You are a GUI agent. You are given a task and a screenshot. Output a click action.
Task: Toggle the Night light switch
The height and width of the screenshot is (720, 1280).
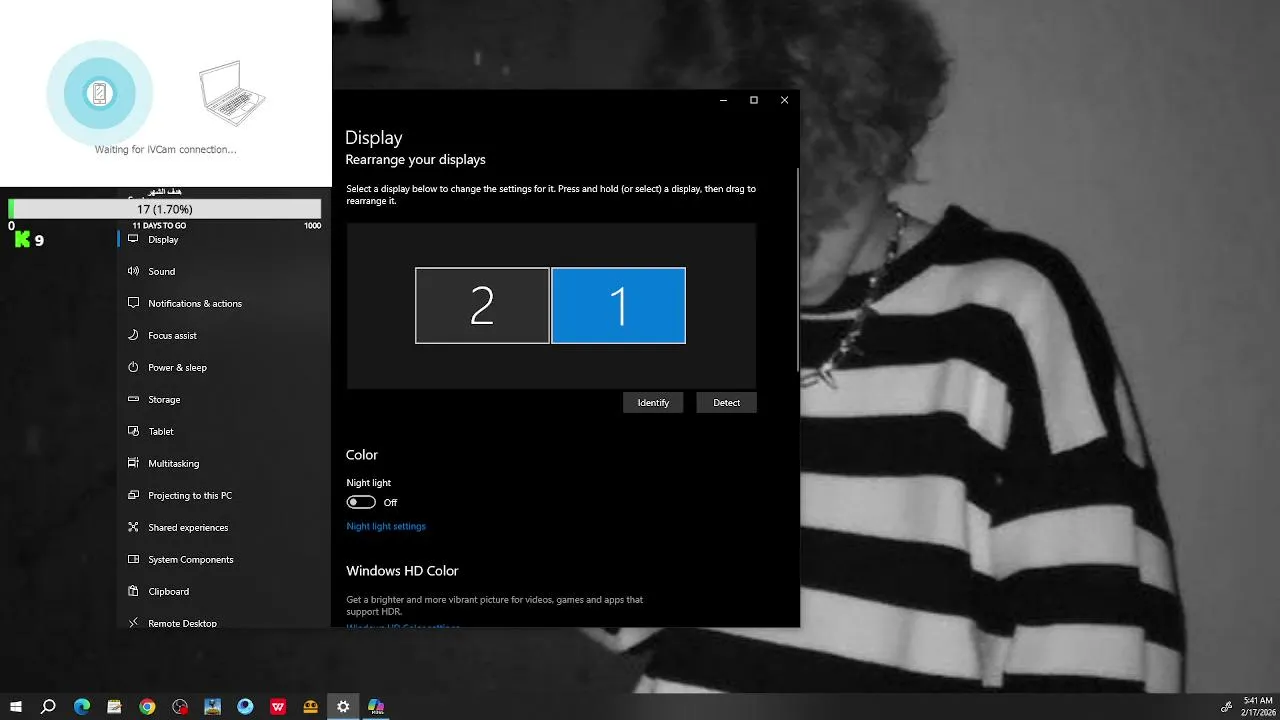click(361, 502)
